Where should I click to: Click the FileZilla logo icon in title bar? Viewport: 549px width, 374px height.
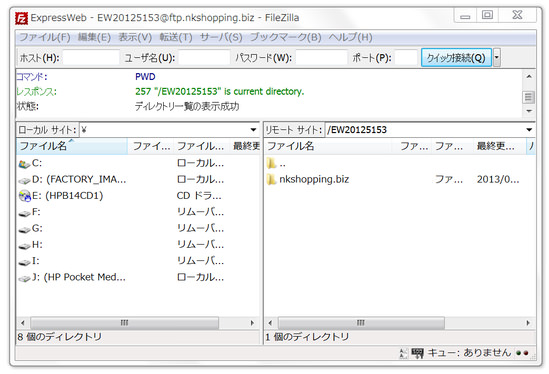(21, 18)
